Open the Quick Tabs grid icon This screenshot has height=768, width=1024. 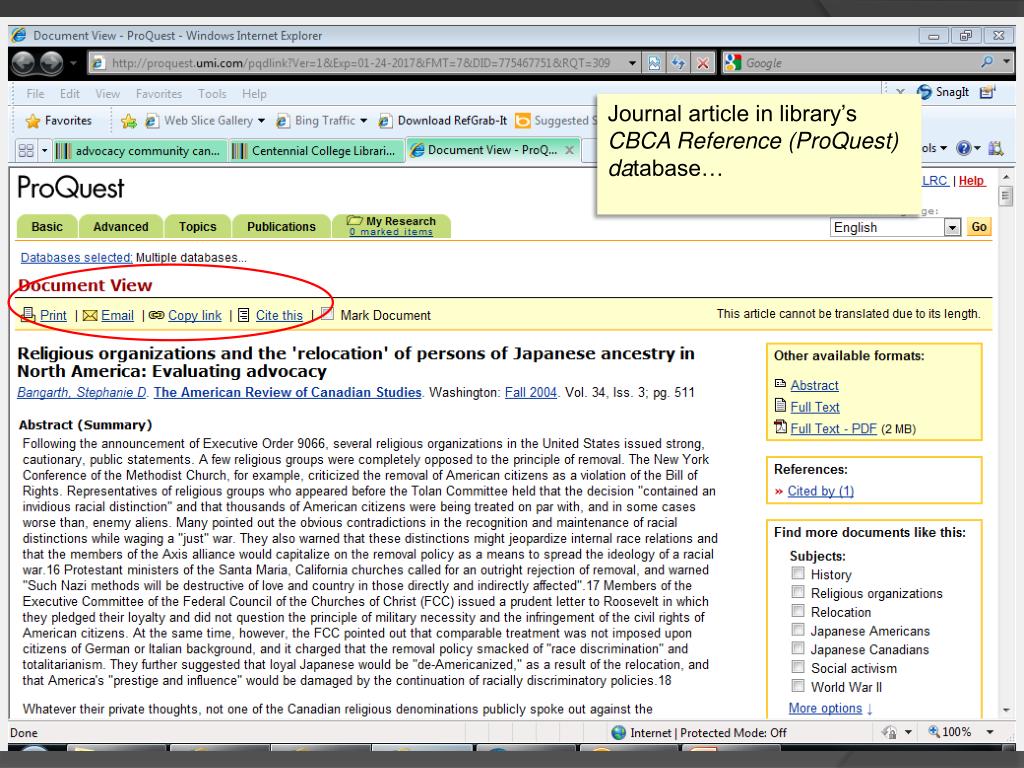tap(26, 151)
